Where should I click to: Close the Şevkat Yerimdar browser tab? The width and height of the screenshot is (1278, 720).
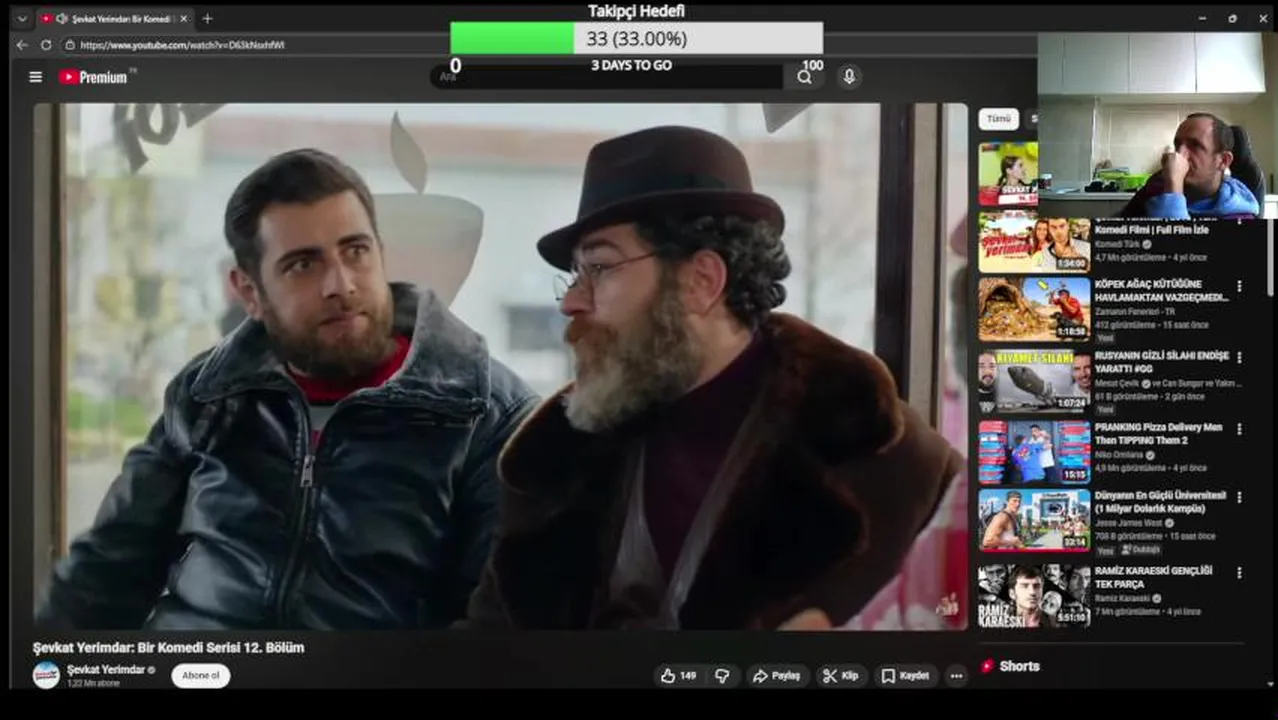(x=183, y=18)
